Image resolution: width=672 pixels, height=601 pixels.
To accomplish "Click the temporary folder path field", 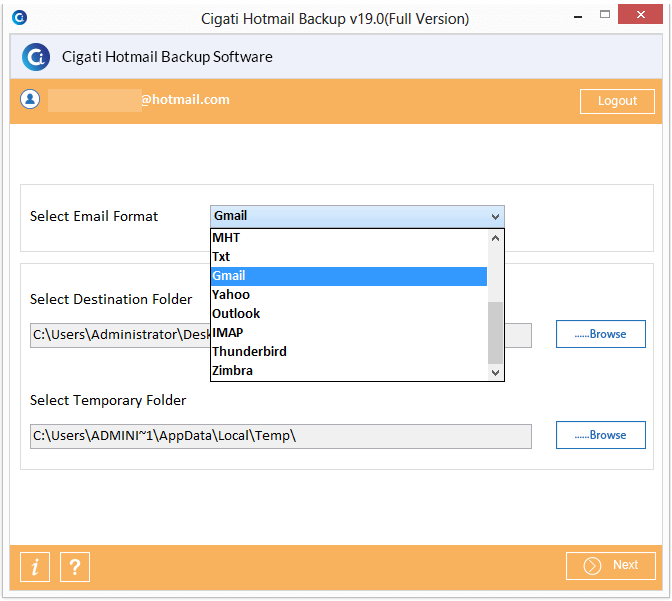I will pos(281,436).
